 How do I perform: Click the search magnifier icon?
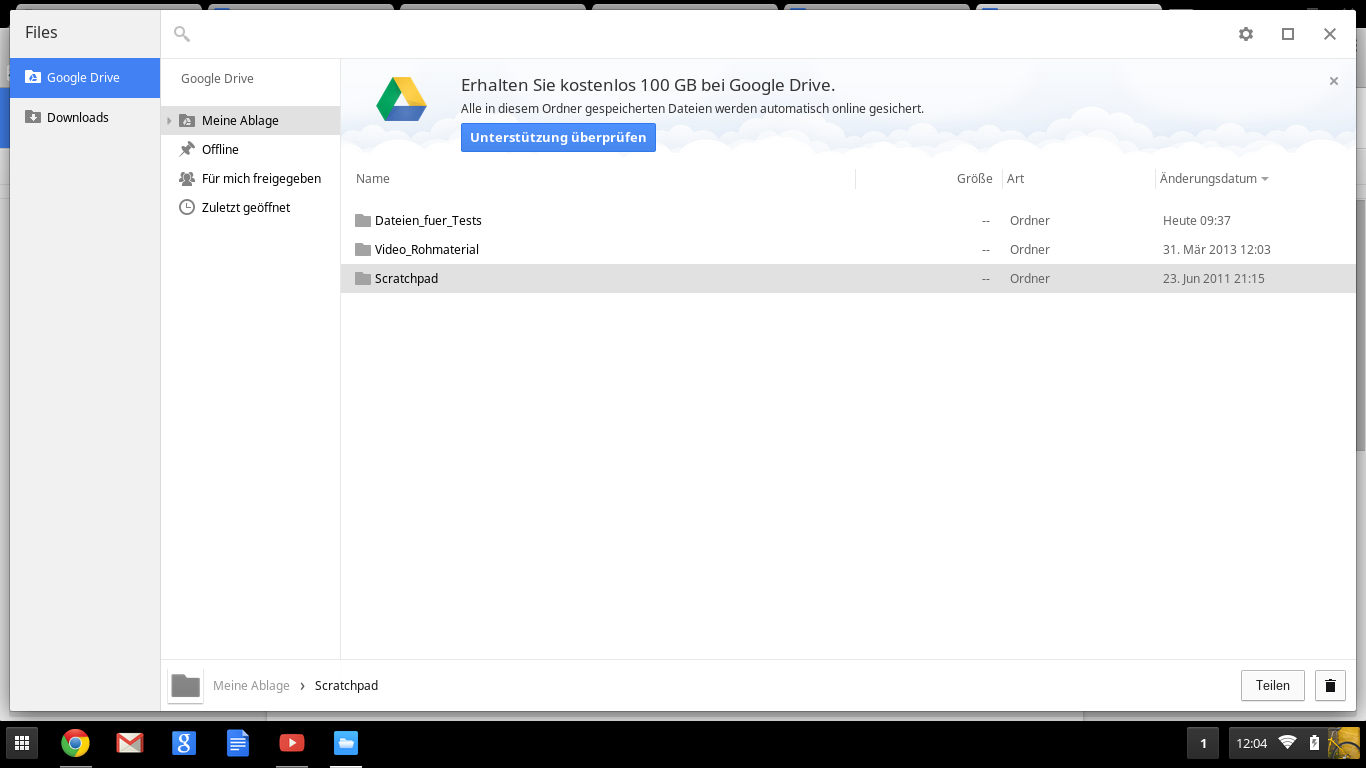coord(181,34)
